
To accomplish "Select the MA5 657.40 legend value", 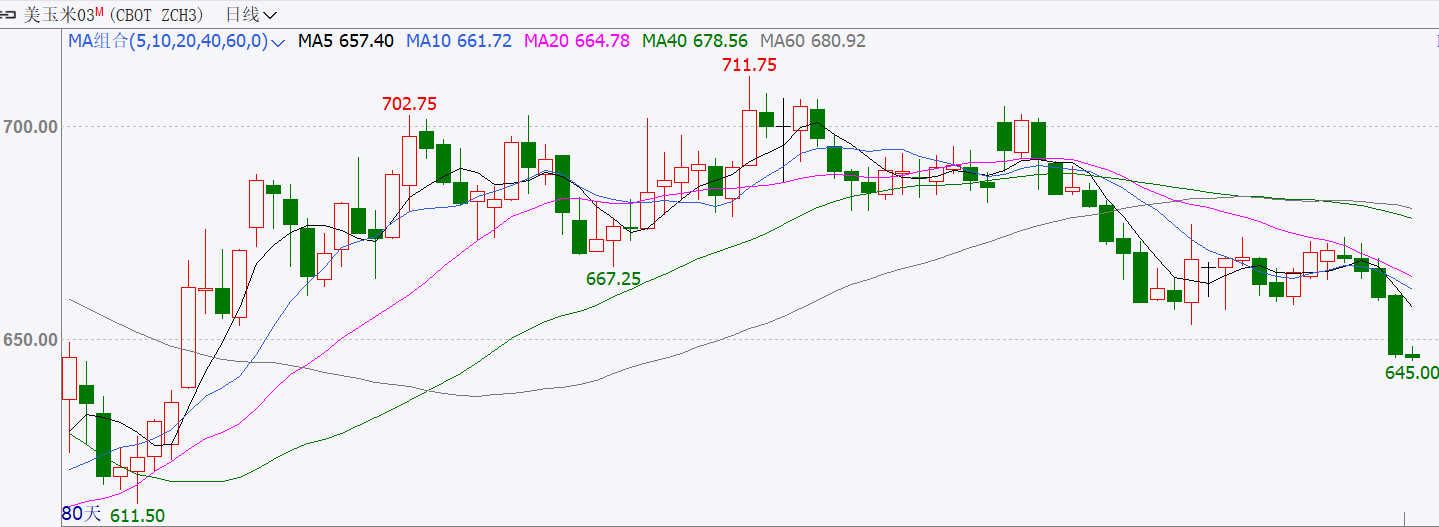I will (346, 41).
